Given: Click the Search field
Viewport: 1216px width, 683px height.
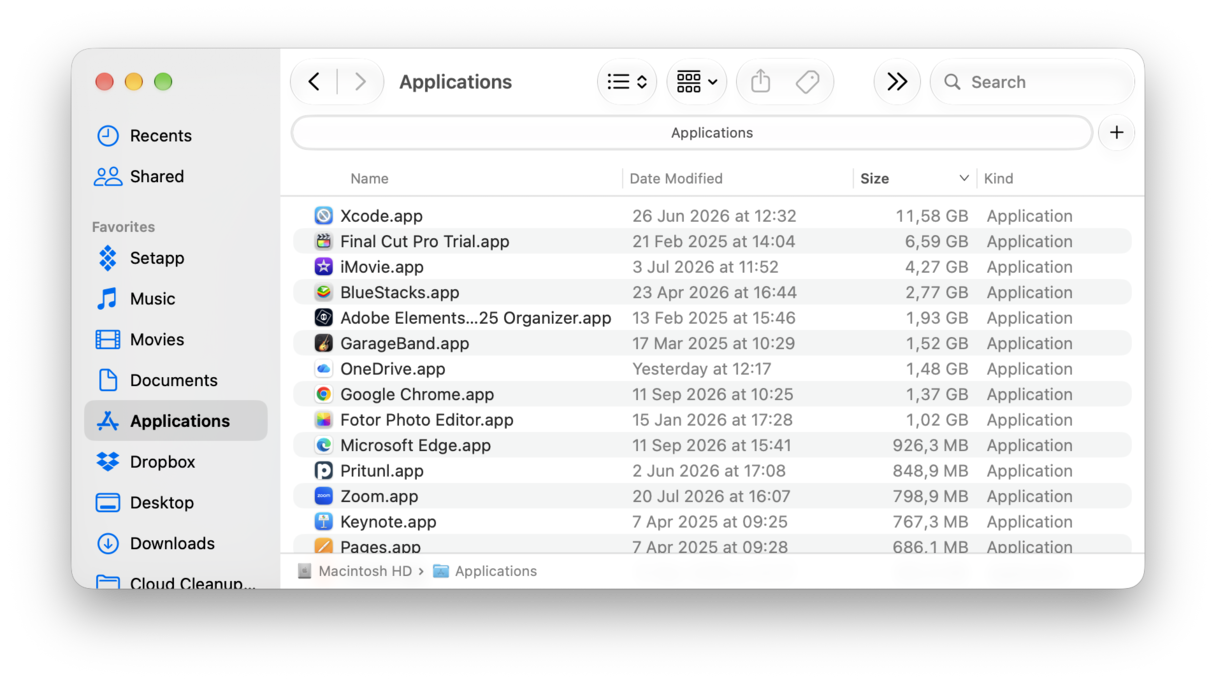Looking at the screenshot, I should coord(1033,82).
